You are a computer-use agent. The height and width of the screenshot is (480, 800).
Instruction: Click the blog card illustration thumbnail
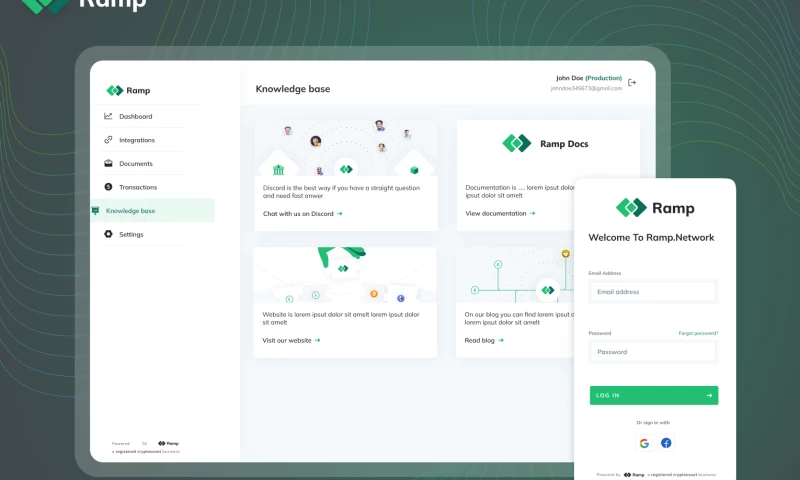(515, 275)
